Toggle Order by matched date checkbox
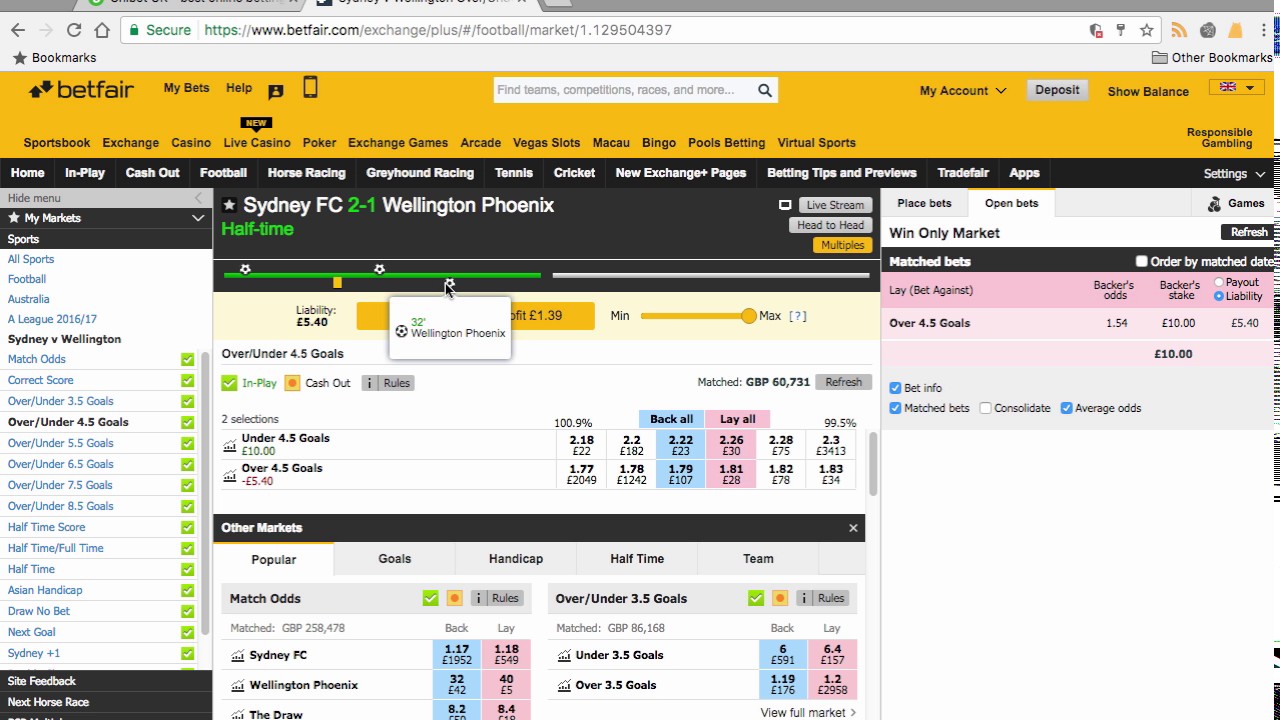 click(x=1141, y=262)
